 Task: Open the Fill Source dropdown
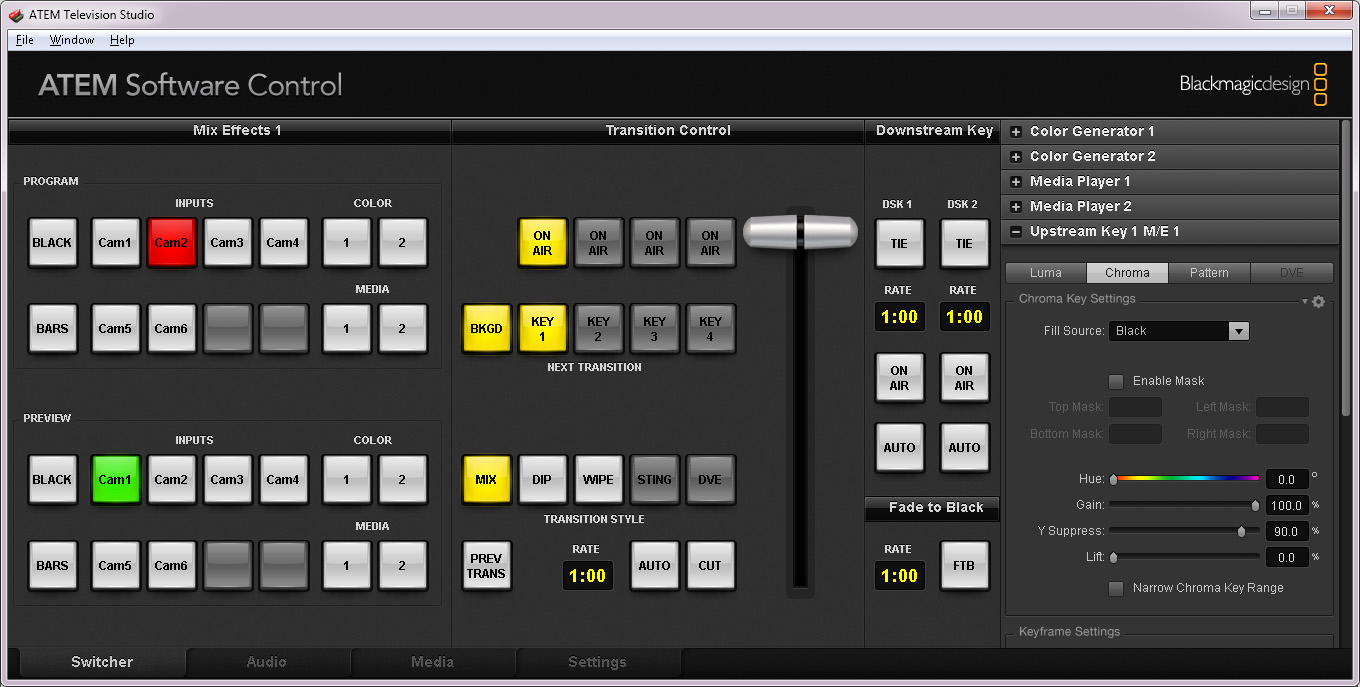[1179, 331]
